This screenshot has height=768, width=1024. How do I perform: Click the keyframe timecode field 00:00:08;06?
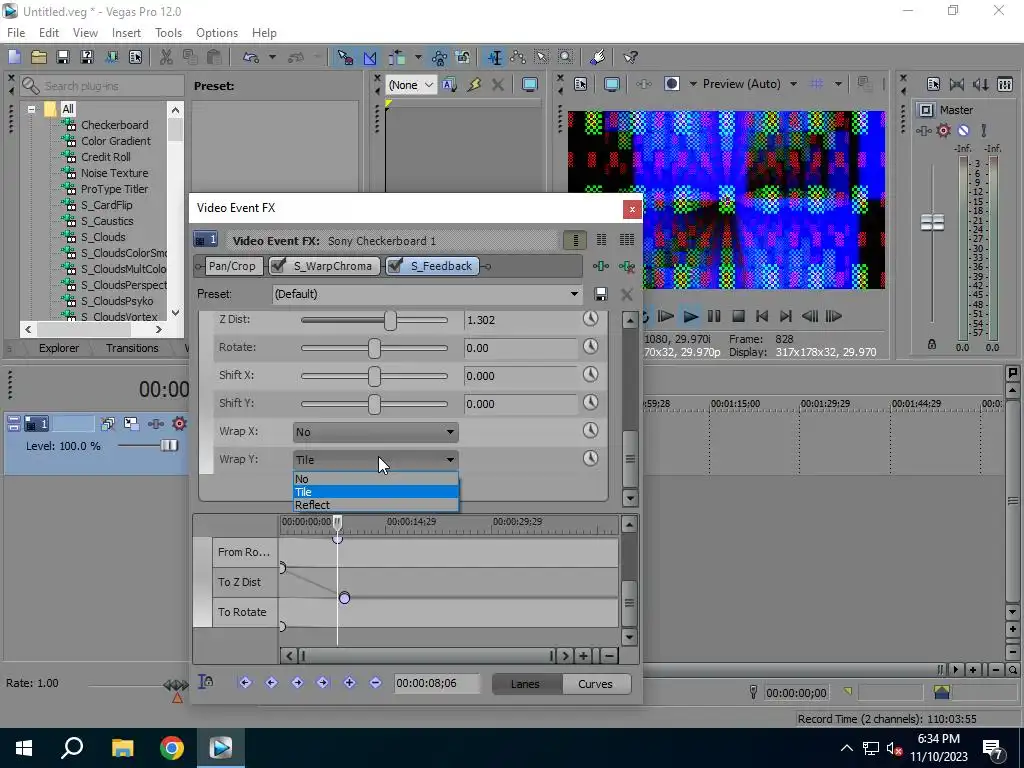pos(436,683)
